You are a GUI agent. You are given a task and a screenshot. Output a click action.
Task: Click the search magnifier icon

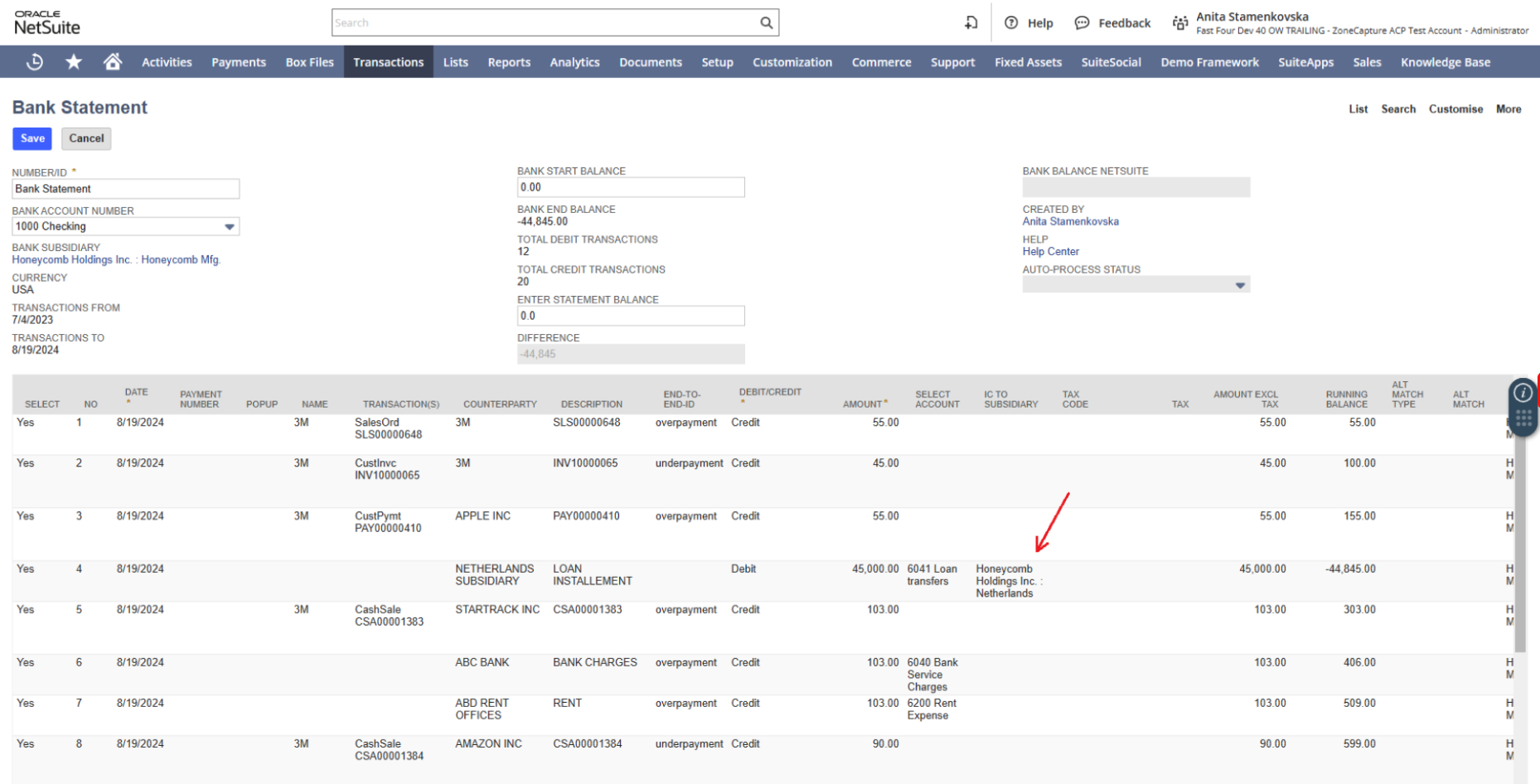coord(767,23)
